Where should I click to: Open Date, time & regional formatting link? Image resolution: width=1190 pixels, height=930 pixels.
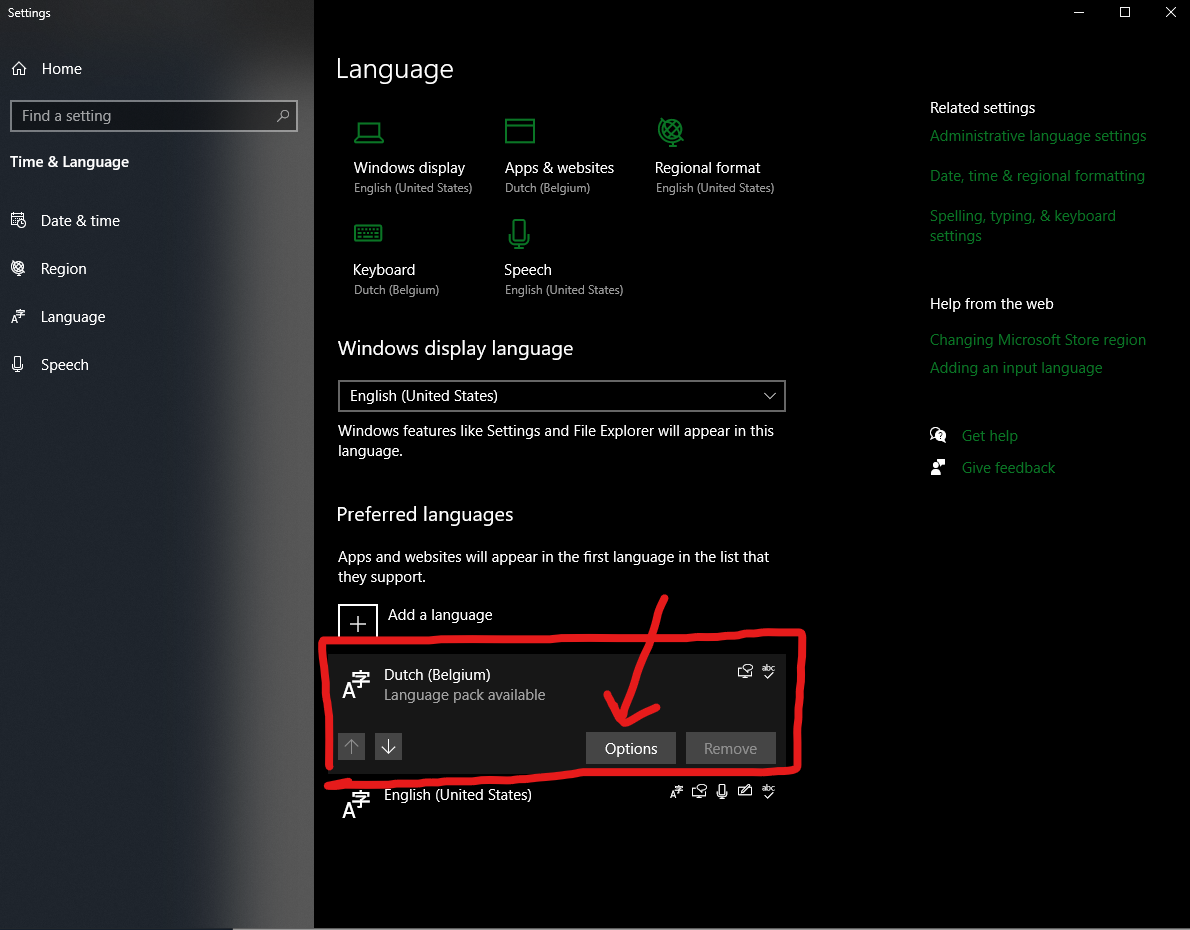pos(1036,176)
